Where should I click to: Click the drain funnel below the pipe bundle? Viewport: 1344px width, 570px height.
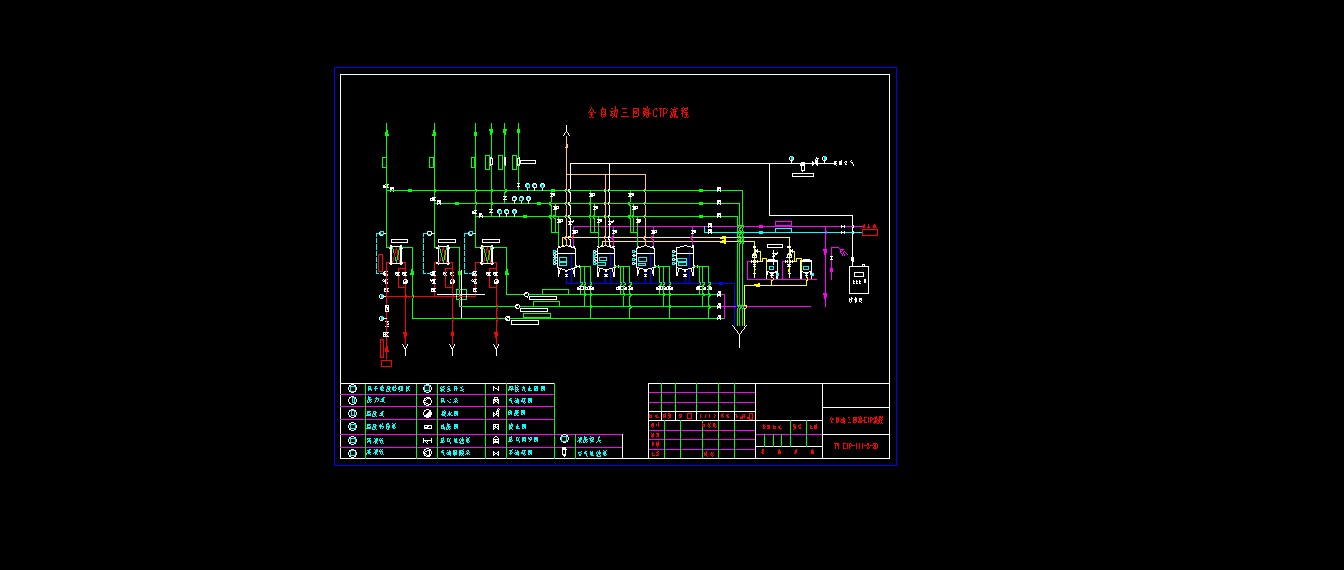pyautogui.click(x=739, y=336)
